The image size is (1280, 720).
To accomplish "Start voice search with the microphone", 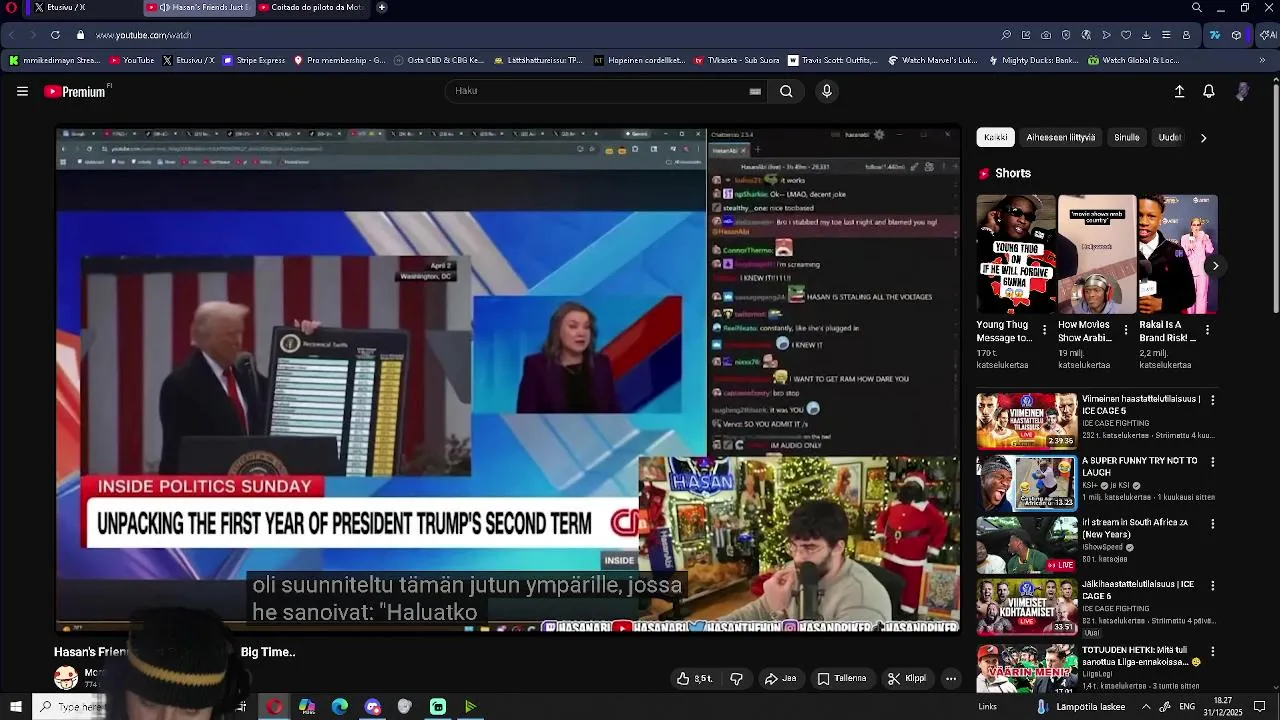I will coord(826,91).
